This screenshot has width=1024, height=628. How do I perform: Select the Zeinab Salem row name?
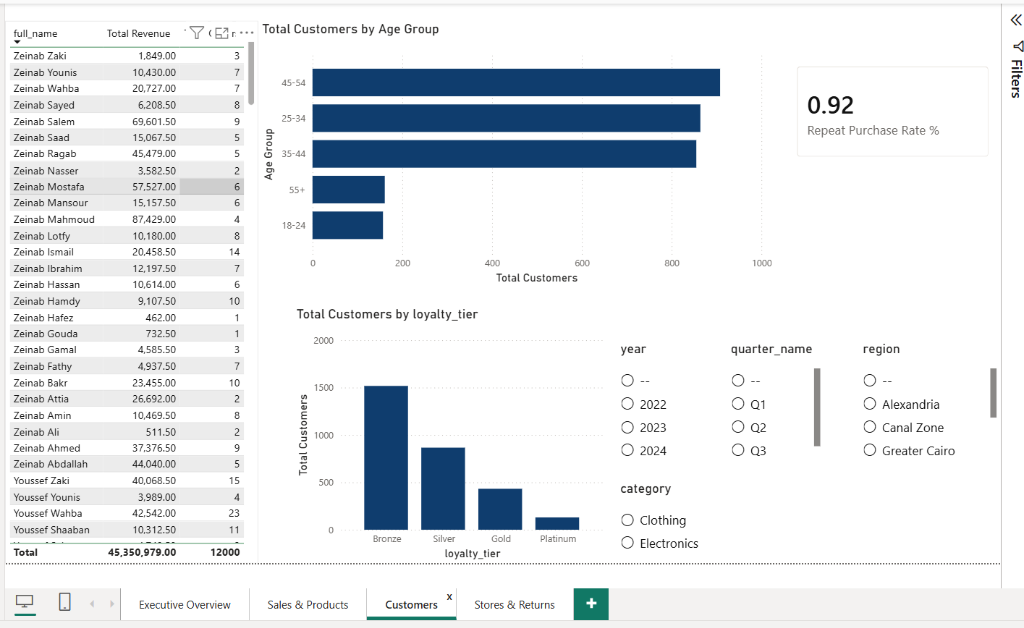point(44,121)
